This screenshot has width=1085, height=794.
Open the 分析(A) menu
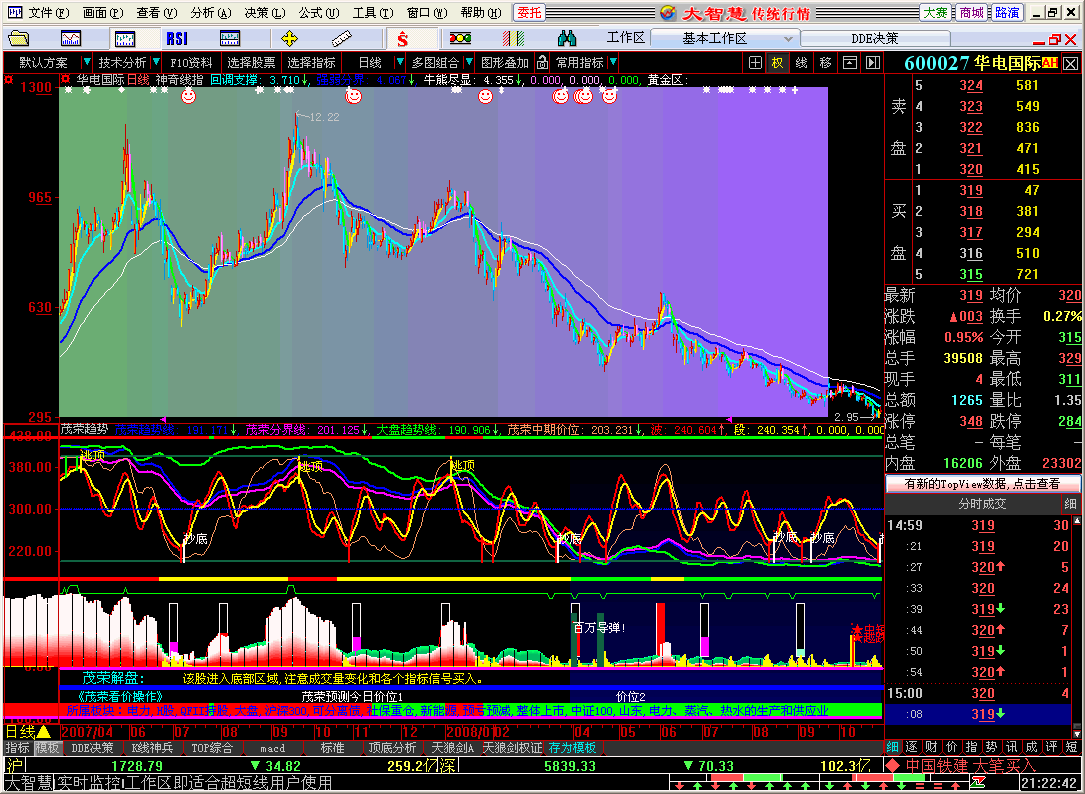(210, 13)
